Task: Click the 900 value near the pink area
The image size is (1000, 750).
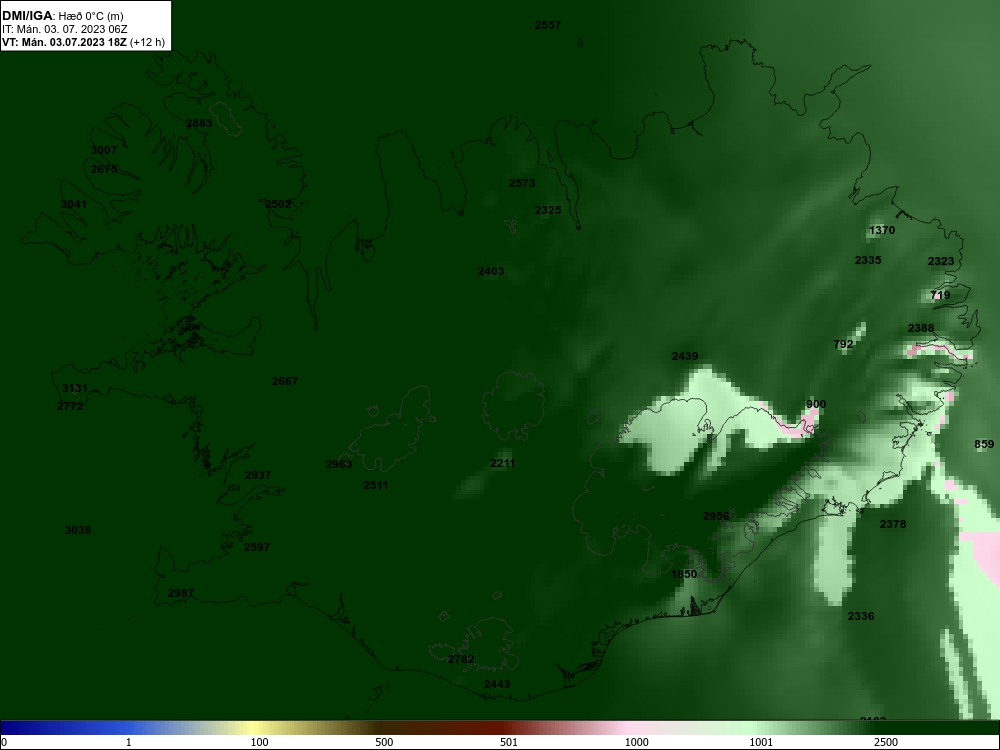Action: tap(816, 404)
